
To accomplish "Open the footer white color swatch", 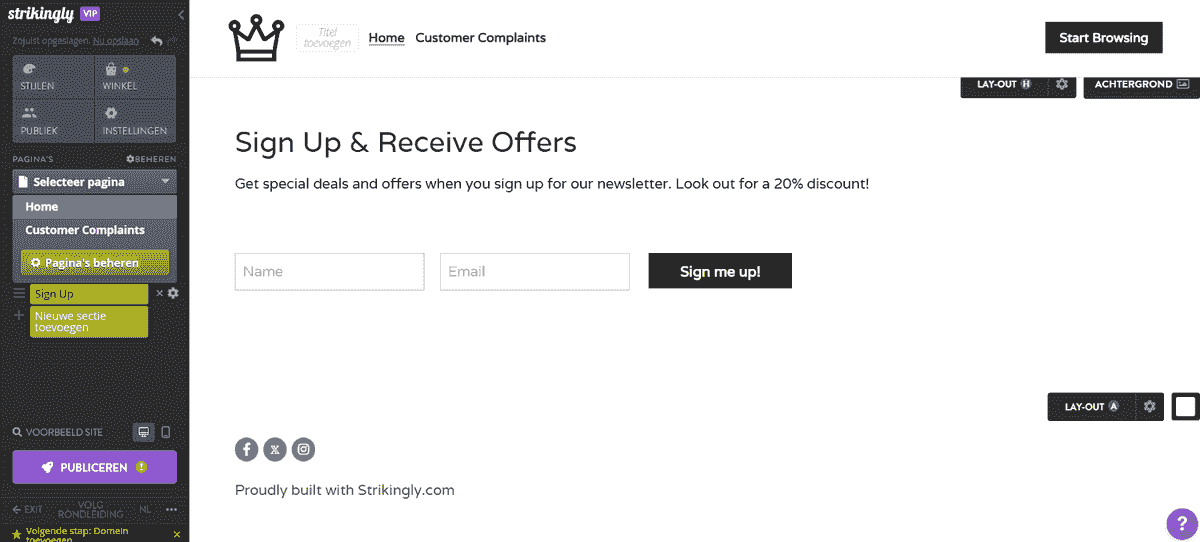I will tap(1185, 407).
